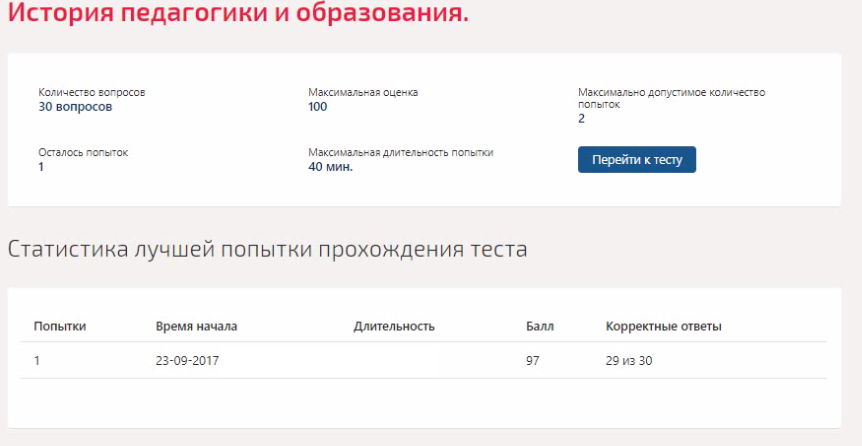Click the "Длительность" column header
Screen dimensions: 862x446
point(394,326)
